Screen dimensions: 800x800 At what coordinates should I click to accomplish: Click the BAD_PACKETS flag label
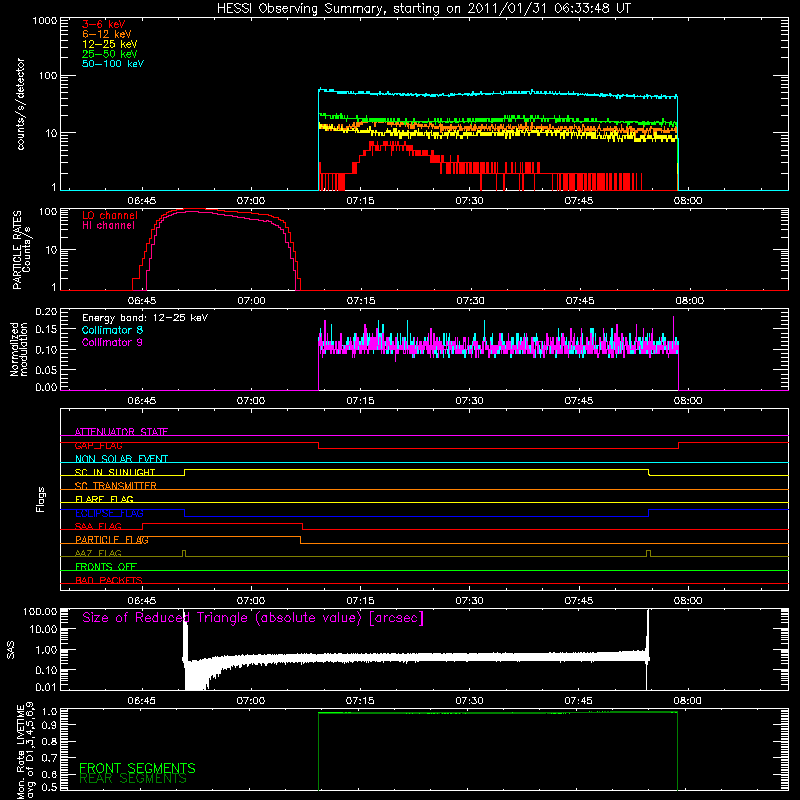tap(109, 581)
